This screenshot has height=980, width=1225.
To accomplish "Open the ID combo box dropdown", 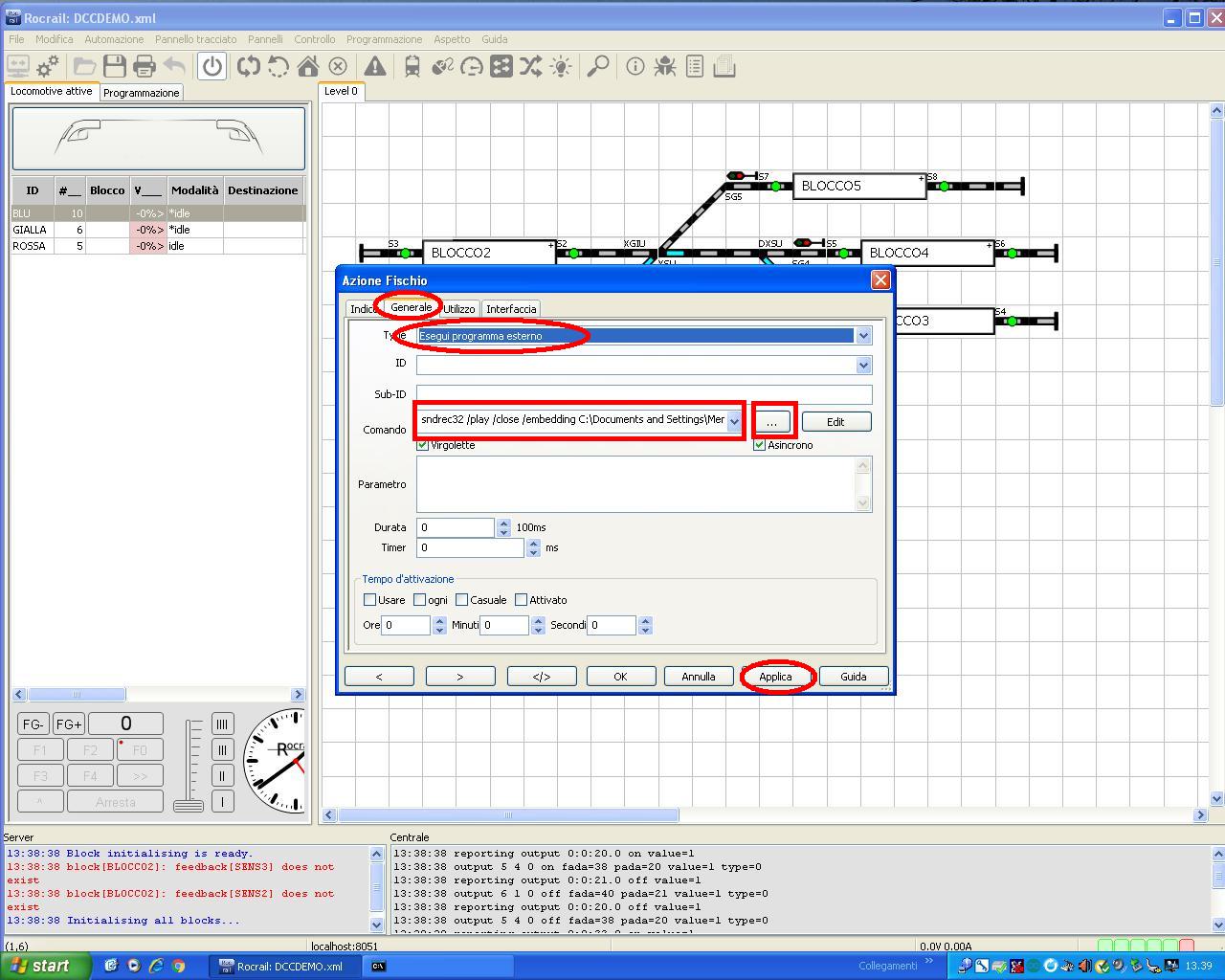I will coord(863,365).
